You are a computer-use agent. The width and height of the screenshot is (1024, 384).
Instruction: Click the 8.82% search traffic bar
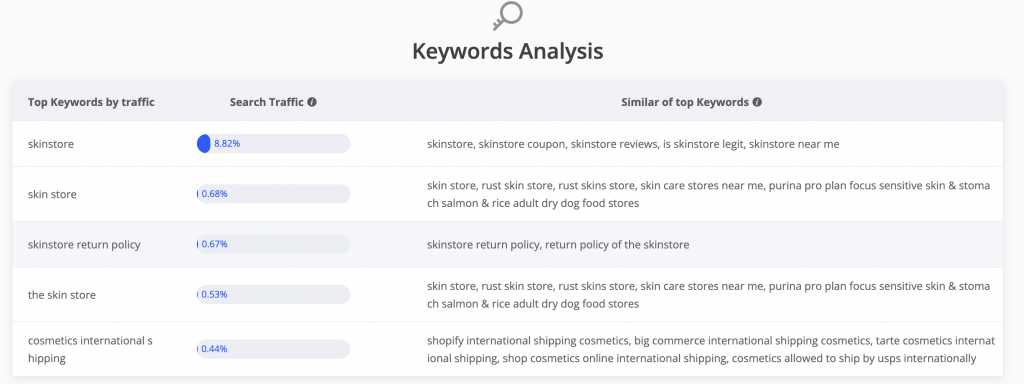(x=274, y=144)
